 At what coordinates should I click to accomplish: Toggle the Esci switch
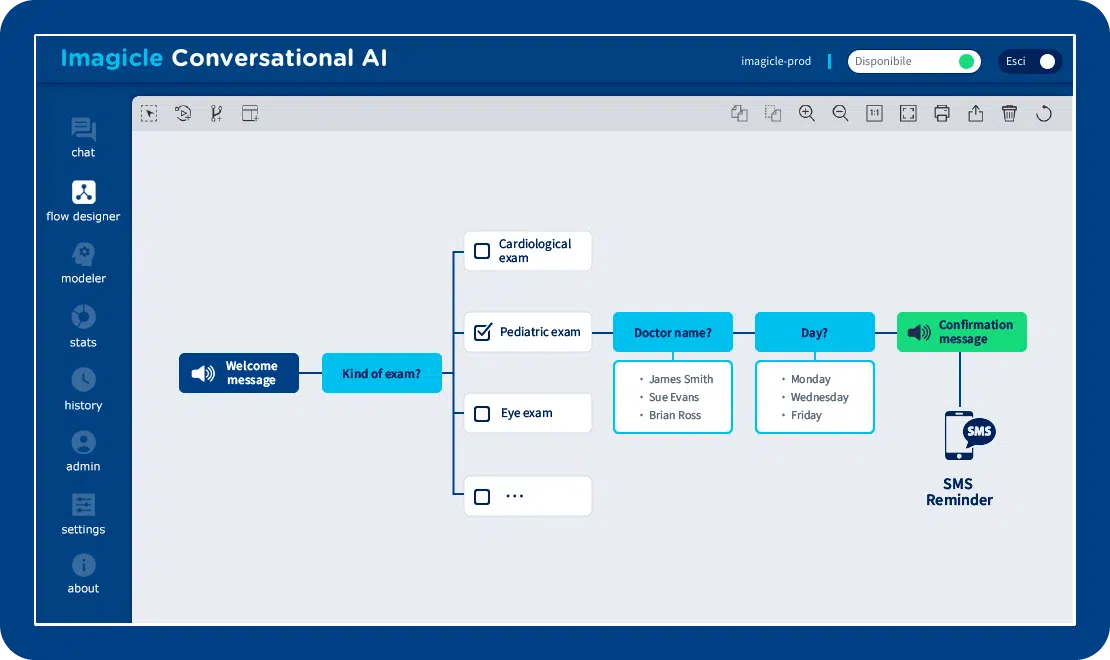point(1045,62)
